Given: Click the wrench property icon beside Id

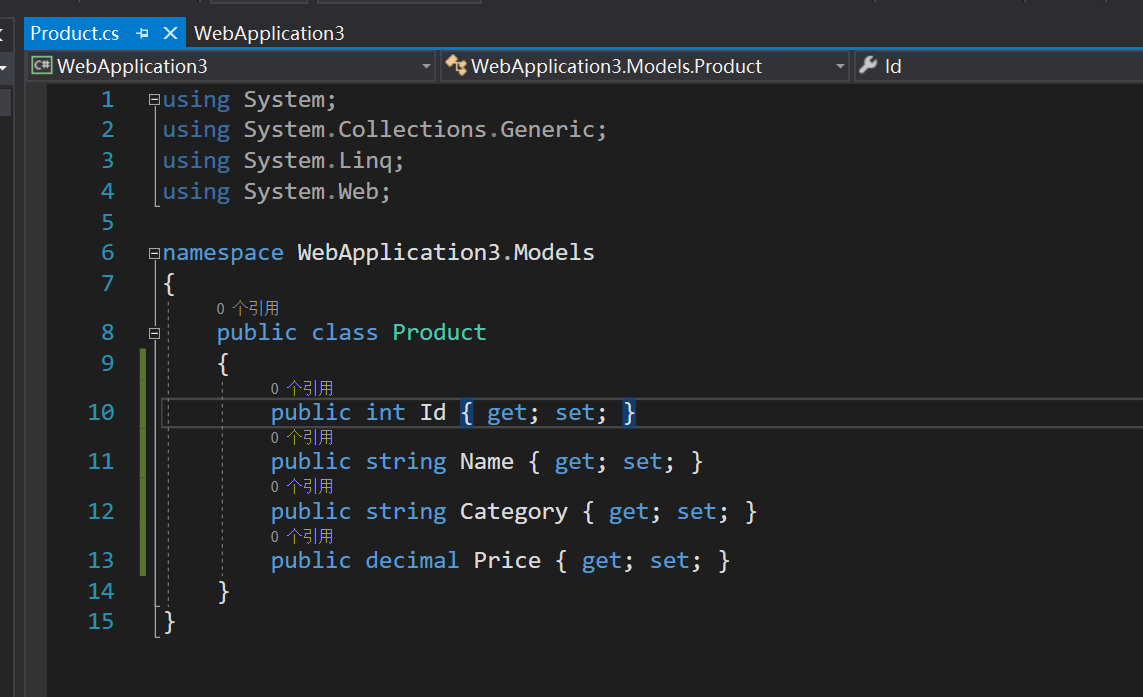Looking at the screenshot, I should click(868, 66).
